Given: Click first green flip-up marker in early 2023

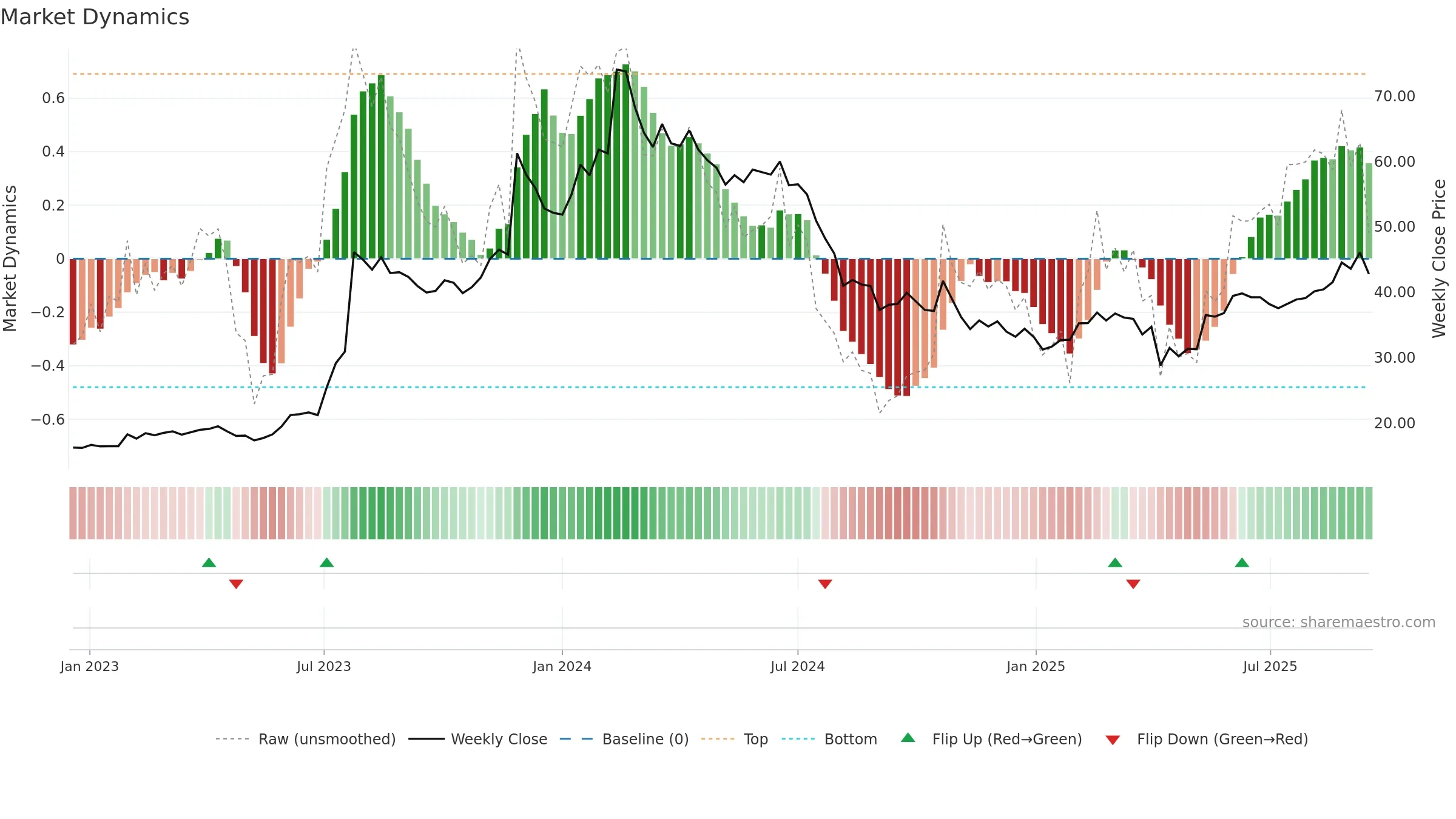Looking at the screenshot, I should point(209,562).
